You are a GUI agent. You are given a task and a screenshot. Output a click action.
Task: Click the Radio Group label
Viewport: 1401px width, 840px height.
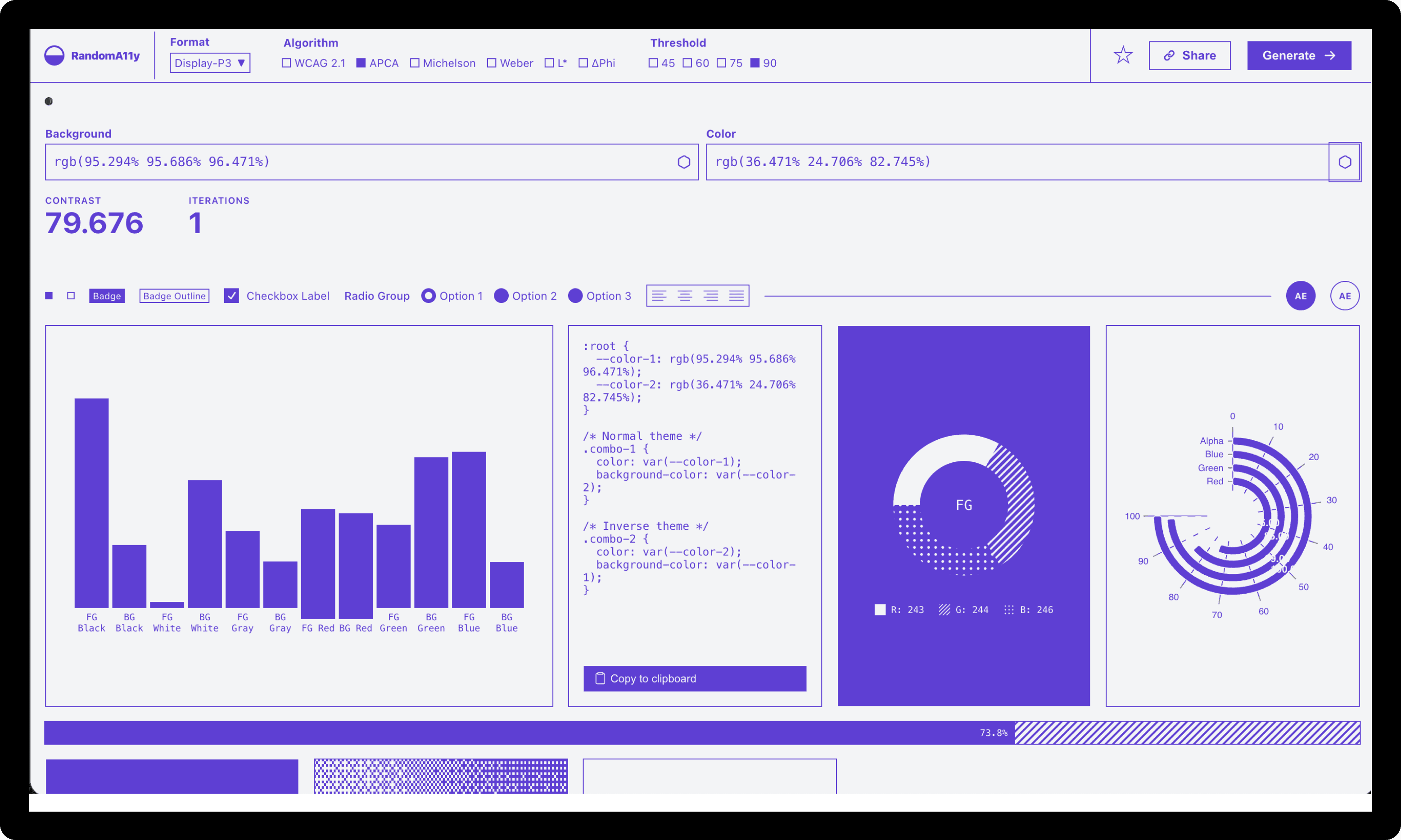pyautogui.click(x=377, y=295)
